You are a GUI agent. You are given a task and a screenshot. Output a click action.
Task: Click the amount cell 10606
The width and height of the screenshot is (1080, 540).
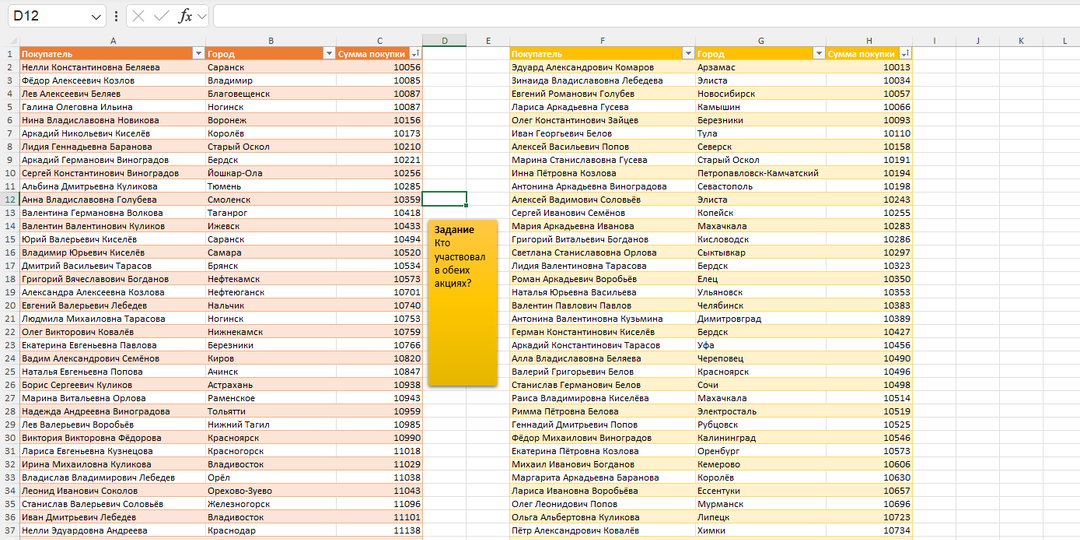[869, 464]
